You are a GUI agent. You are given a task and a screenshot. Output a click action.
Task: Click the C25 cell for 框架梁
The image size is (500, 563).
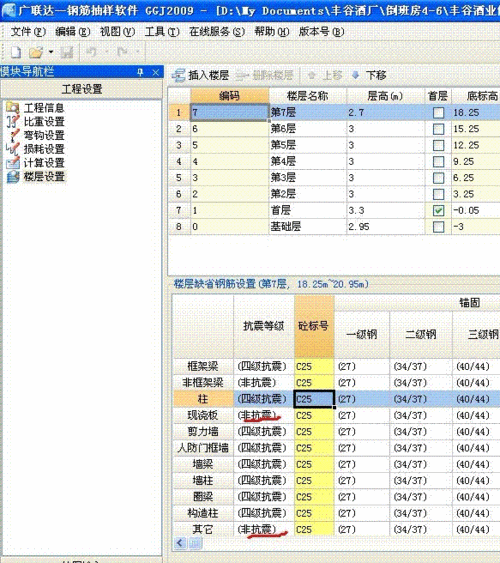tap(314, 367)
